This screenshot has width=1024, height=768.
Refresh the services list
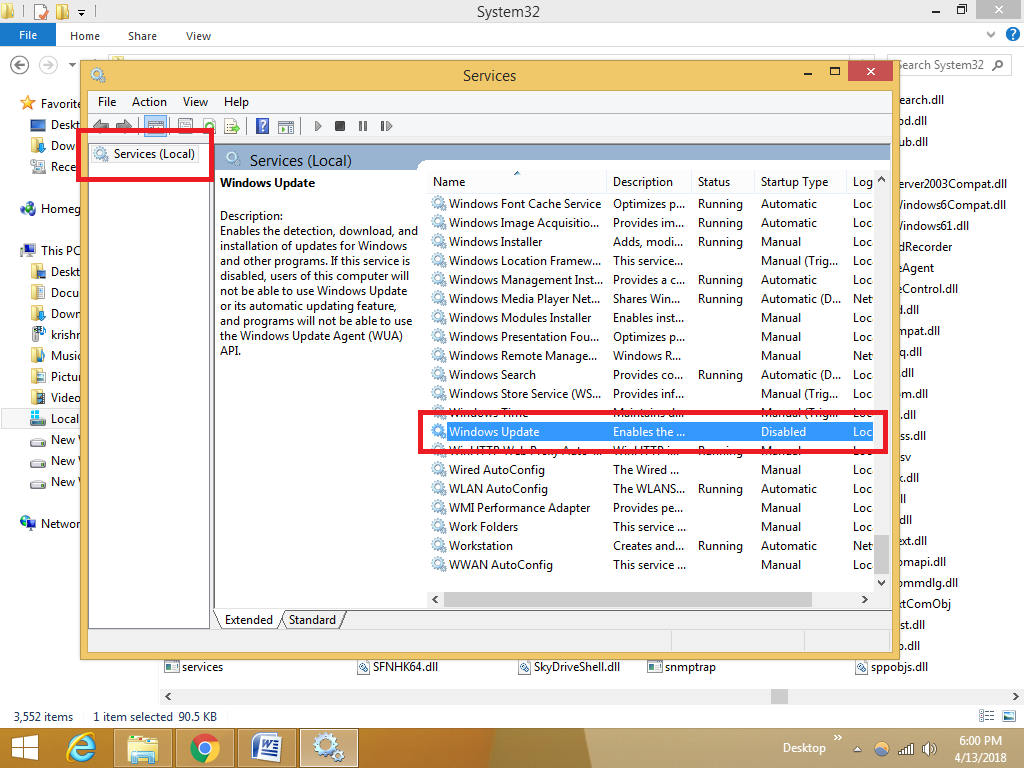210,125
